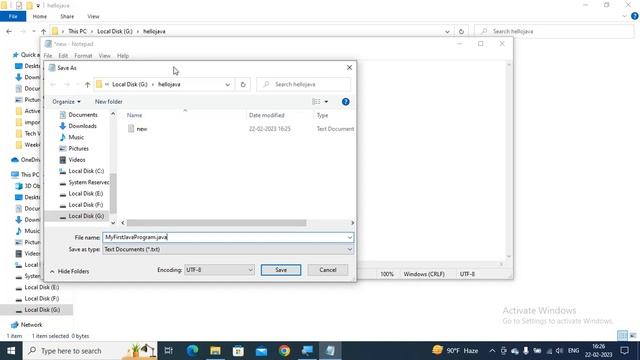Image resolution: width=640 pixels, height=360 pixels.
Task: Close the Save As dialog
Action: pos(349,68)
